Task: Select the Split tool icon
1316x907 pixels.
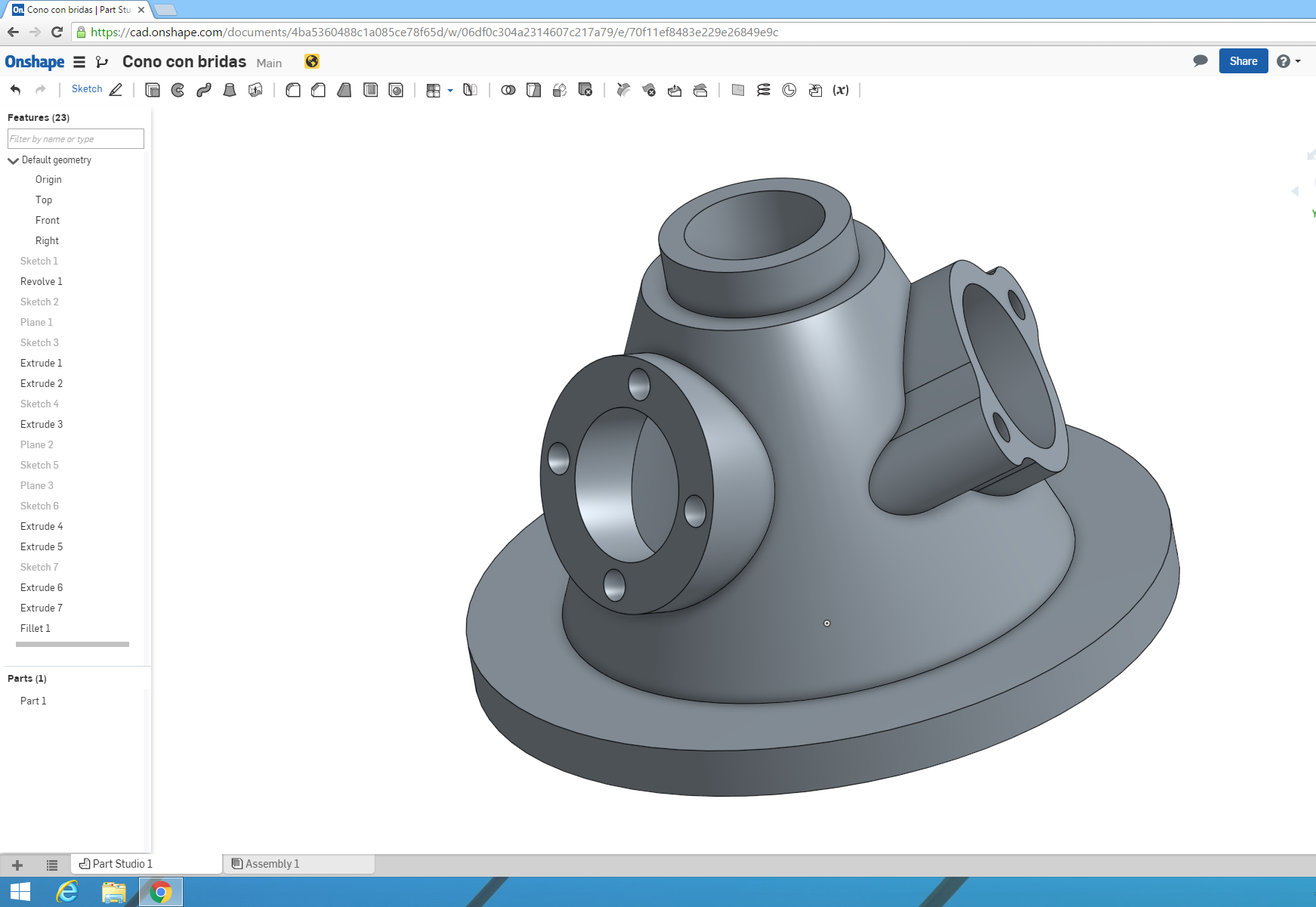Action: pos(534,90)
